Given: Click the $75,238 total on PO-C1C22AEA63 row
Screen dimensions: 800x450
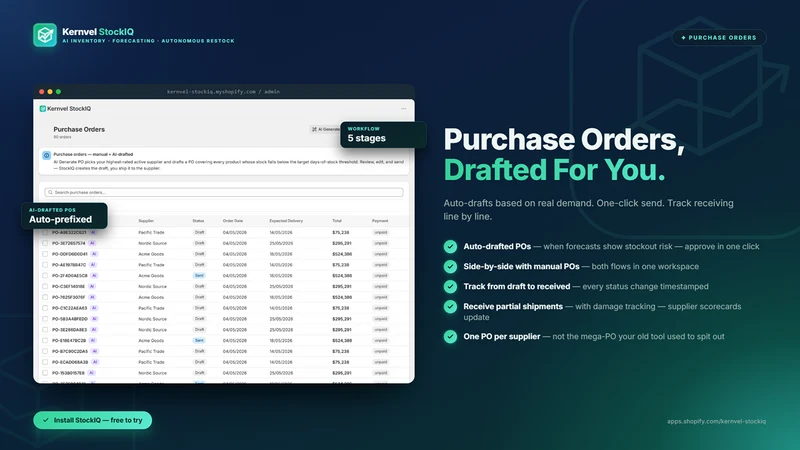Looking at the screenshot, I should [x=340, y=308].
